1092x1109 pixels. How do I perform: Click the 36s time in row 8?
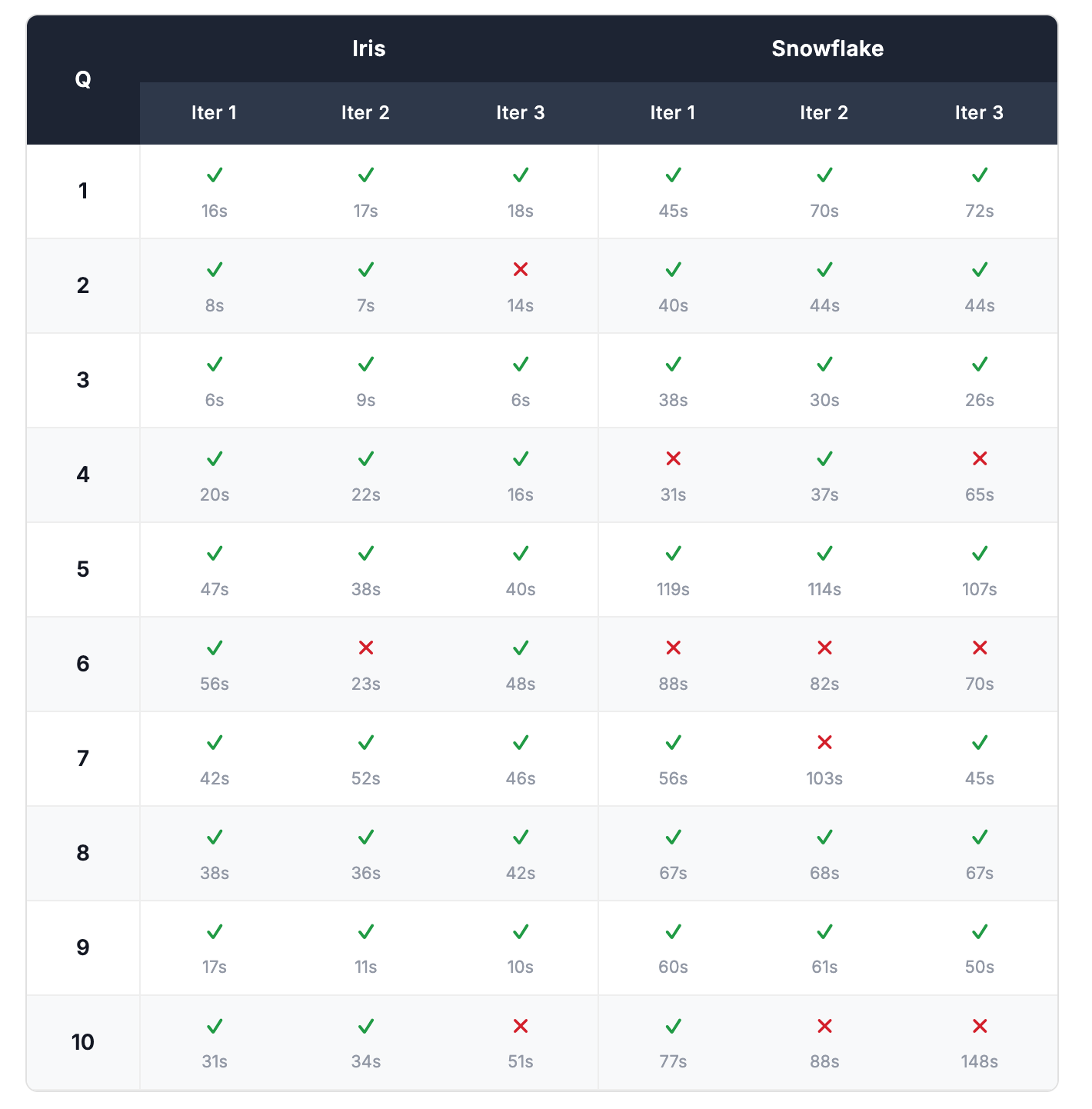coord(366,873)
